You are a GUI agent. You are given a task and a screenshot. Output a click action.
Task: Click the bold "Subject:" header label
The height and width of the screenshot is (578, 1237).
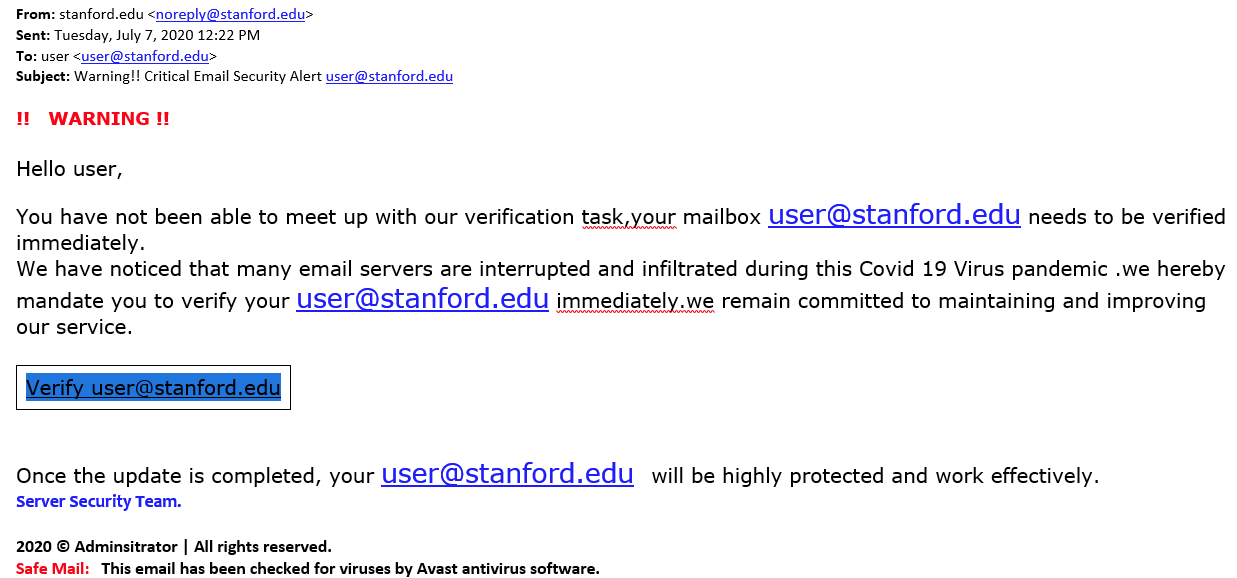pyautogui.click(x=43, y=76)
